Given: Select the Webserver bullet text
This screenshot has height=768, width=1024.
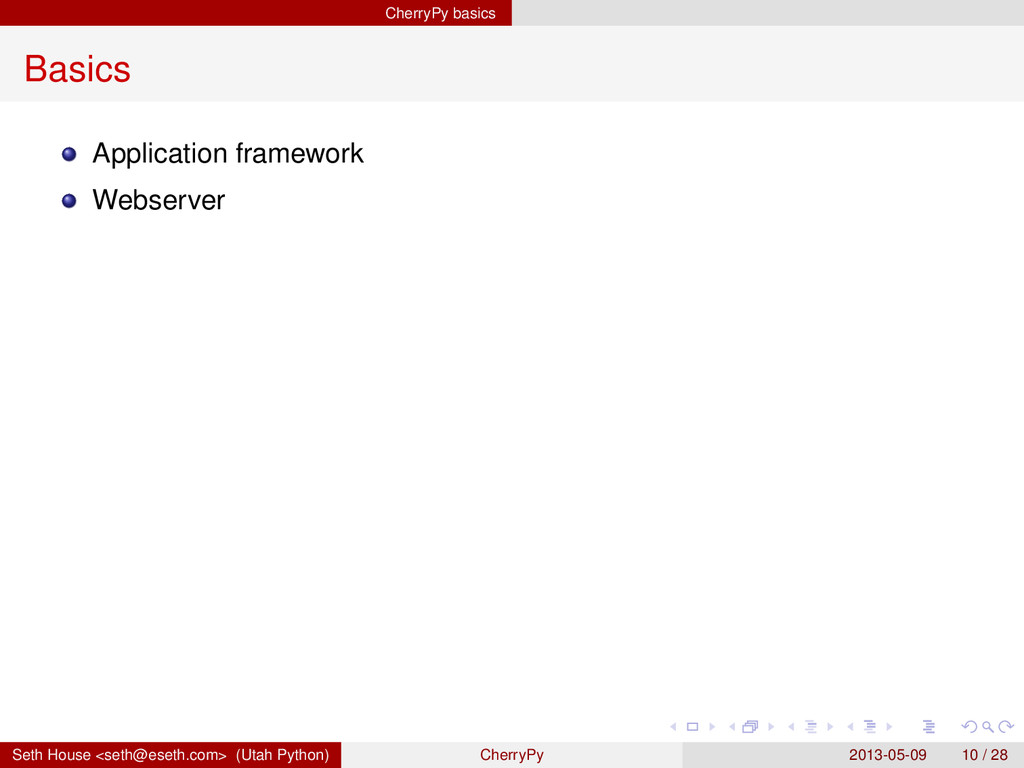Looking at the screenshot, I should click(159, 200).
